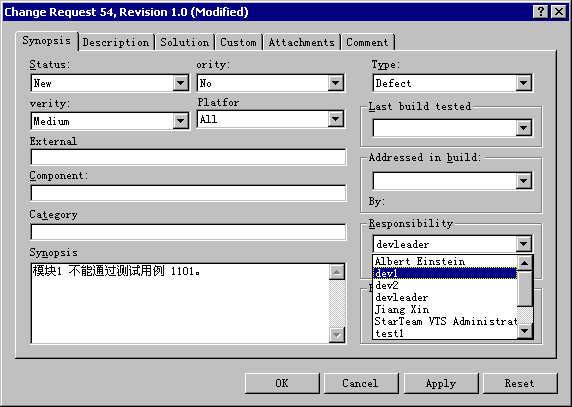Viewport: 572px width, 407px height.
Task: Open the Comment tab
Action: coord(367,42)
